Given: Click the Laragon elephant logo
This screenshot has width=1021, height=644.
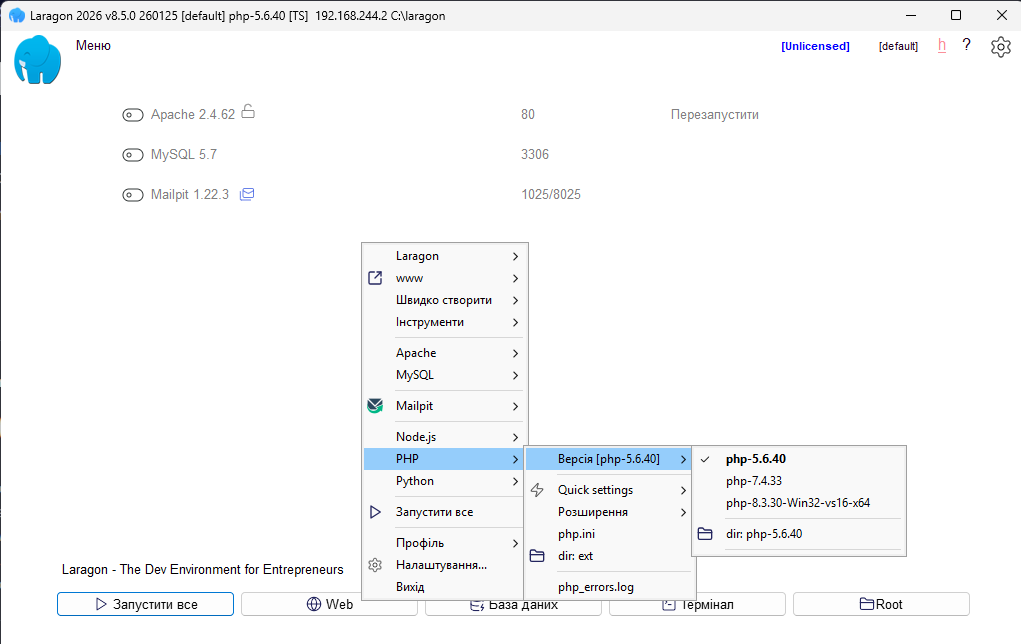Looking at the screenshot, I should [38, 60].
